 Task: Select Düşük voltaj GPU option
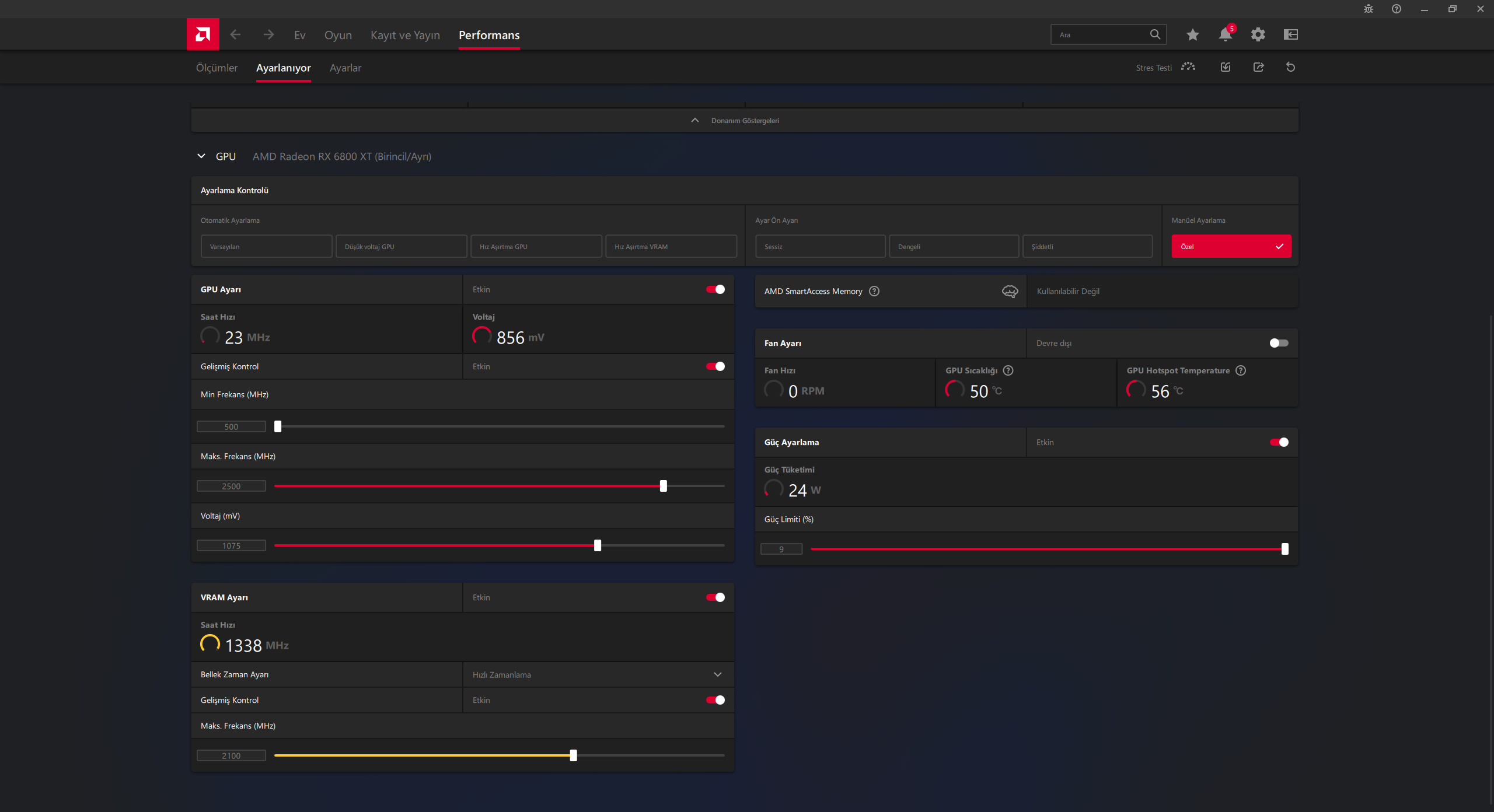click(x=402, y=246)
